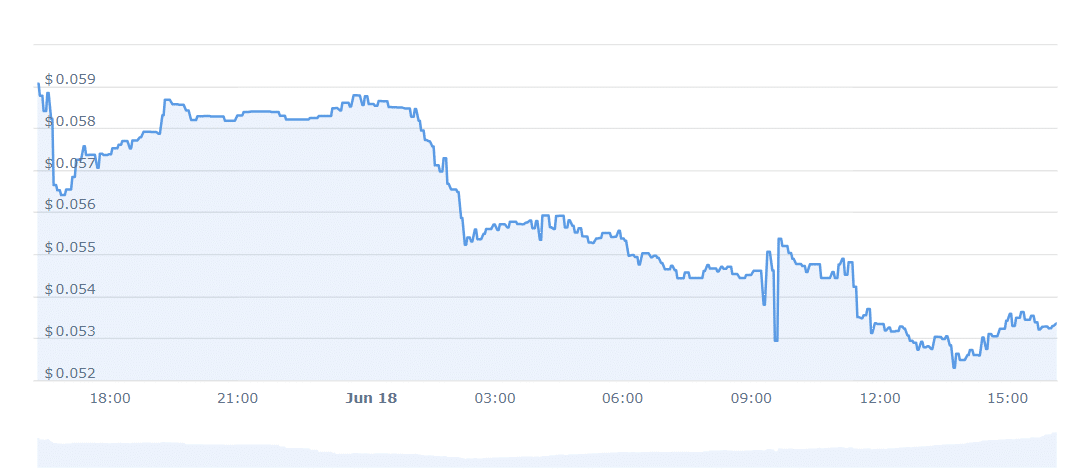Select the 15:00 time axis label
The height and width of the screenshot is (474, 1092).
[x=1007, y=398]
